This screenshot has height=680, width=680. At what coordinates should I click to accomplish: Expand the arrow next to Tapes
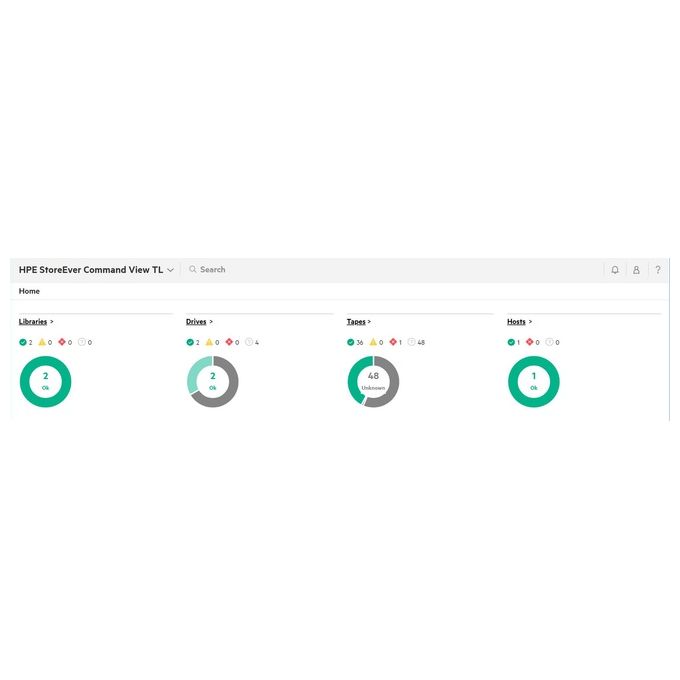[369, 322]
